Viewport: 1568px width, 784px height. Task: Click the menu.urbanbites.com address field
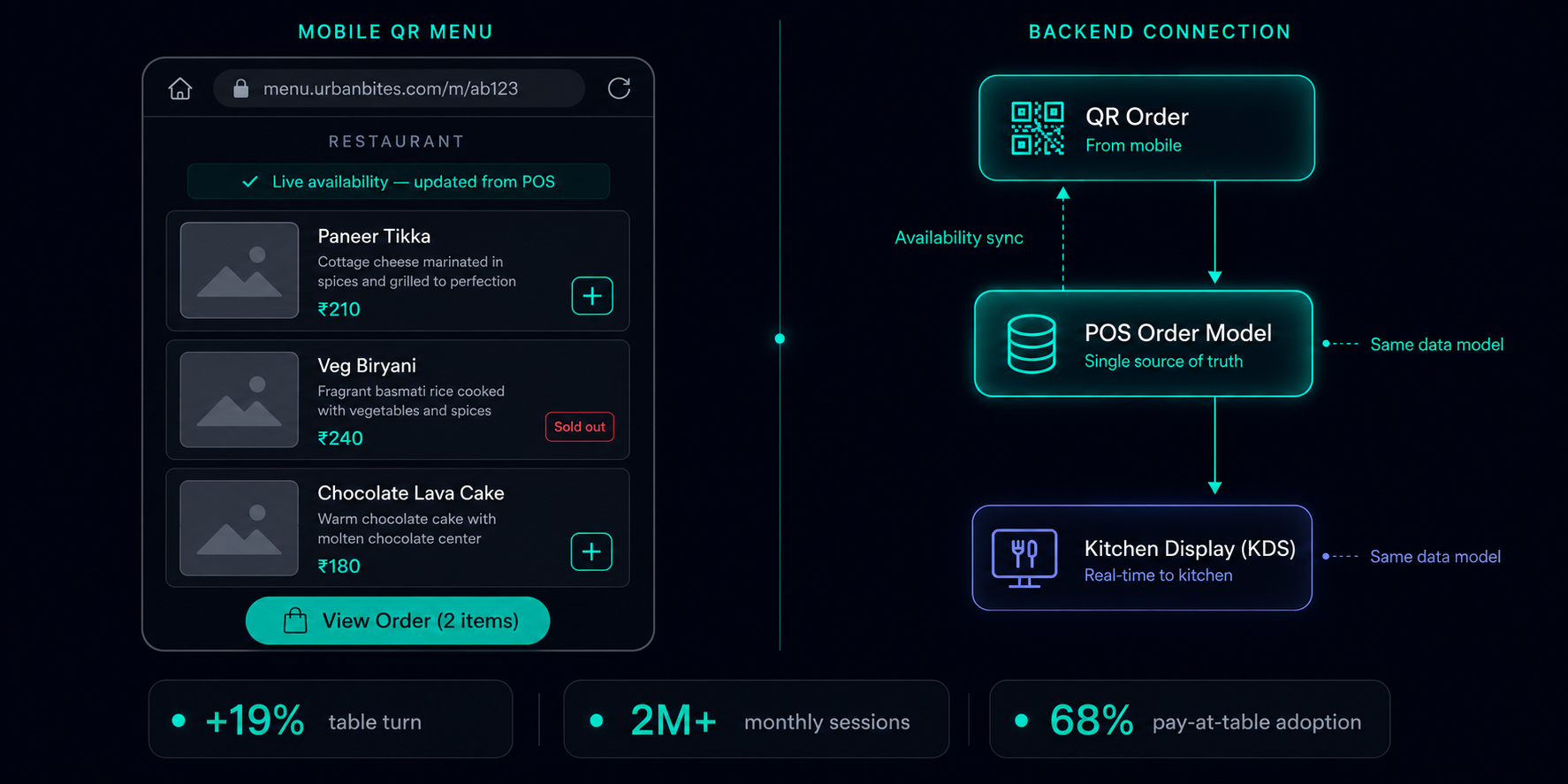(399, 88)
